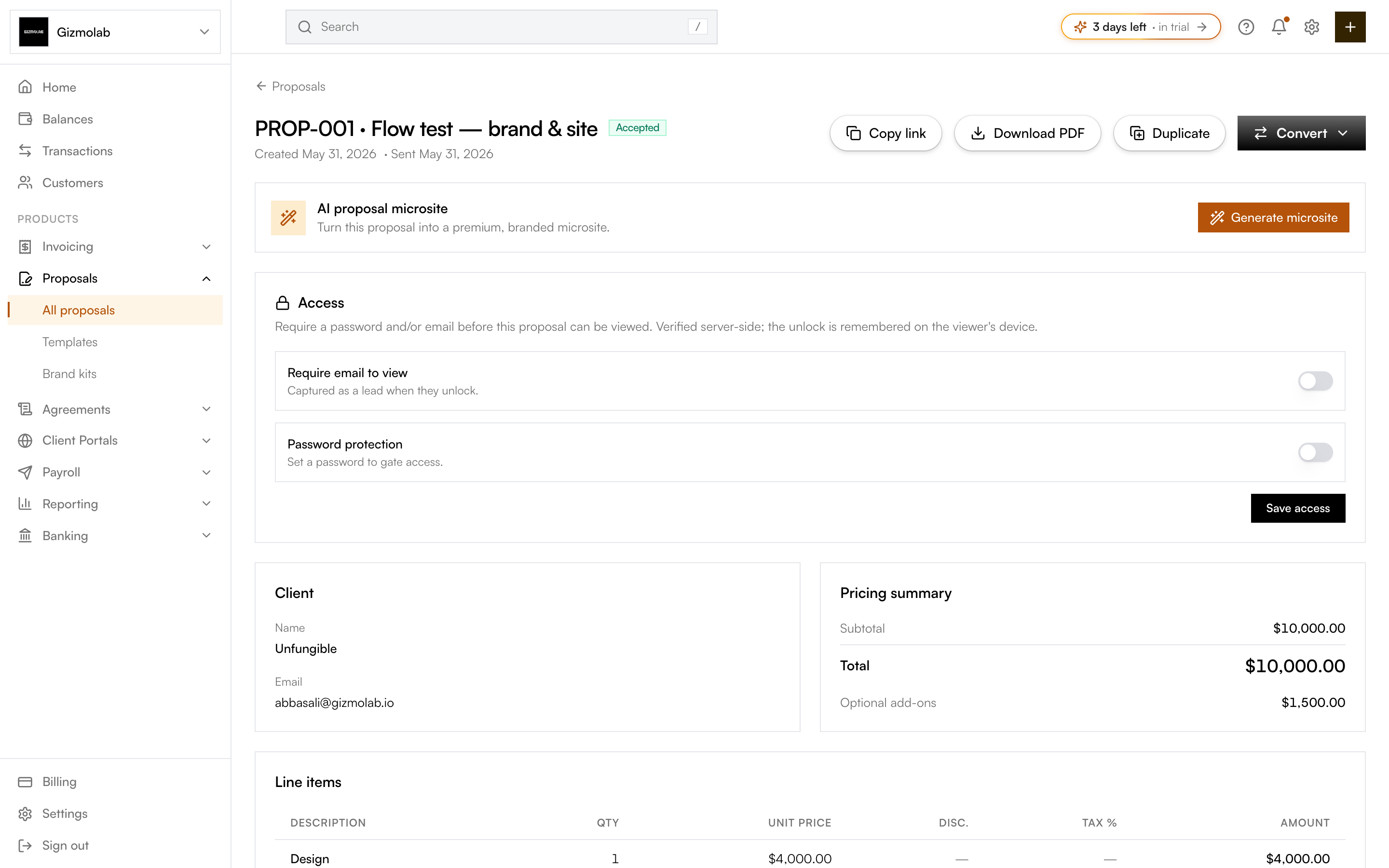Viewport: 1389px width, 868px height.
Task: Click the Reporting bar-chart icon
Action: pos(25,503)
